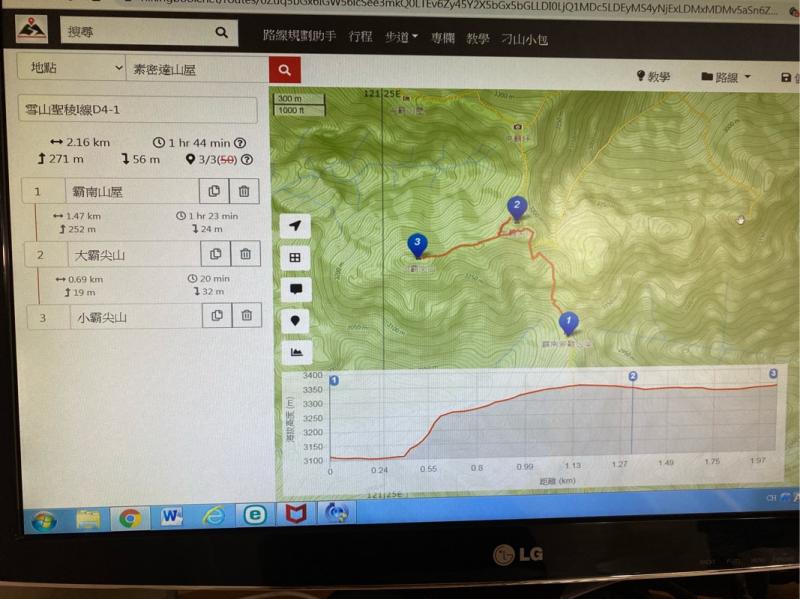The width and height of the screenshot is (800, 599).
Task: Open 教學 in the nav bar
Action: point(478,39)
